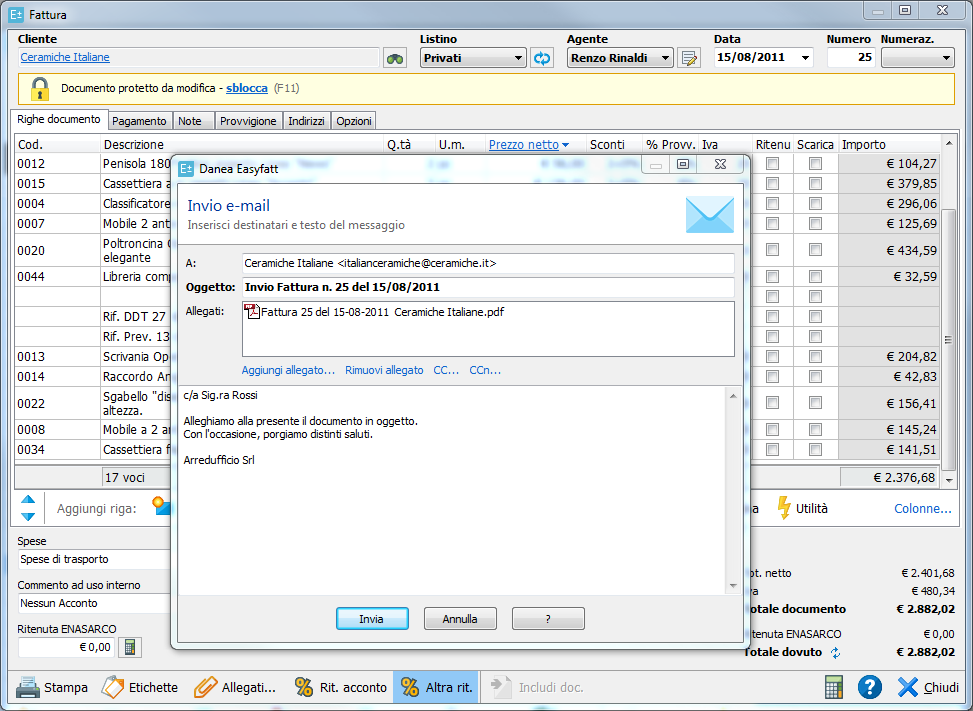Click the Aggiungi allegato link
Image resolution: width=973 pixels, height=711 pixels.
288,370
